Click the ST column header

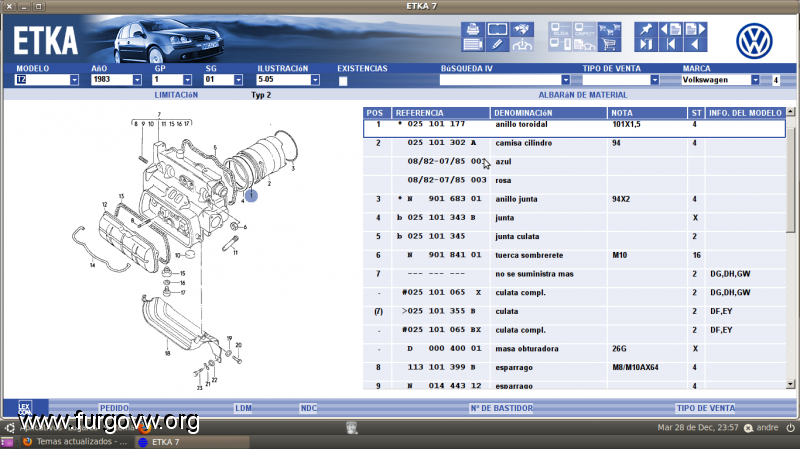click(696, 113)
